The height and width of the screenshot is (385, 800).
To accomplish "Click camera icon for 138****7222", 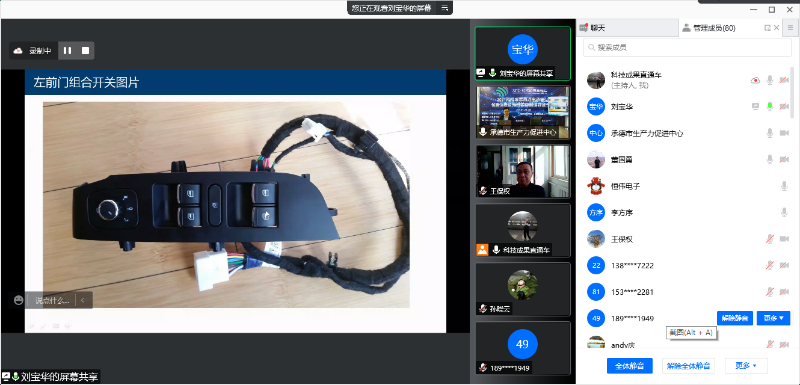I will 784,266.
